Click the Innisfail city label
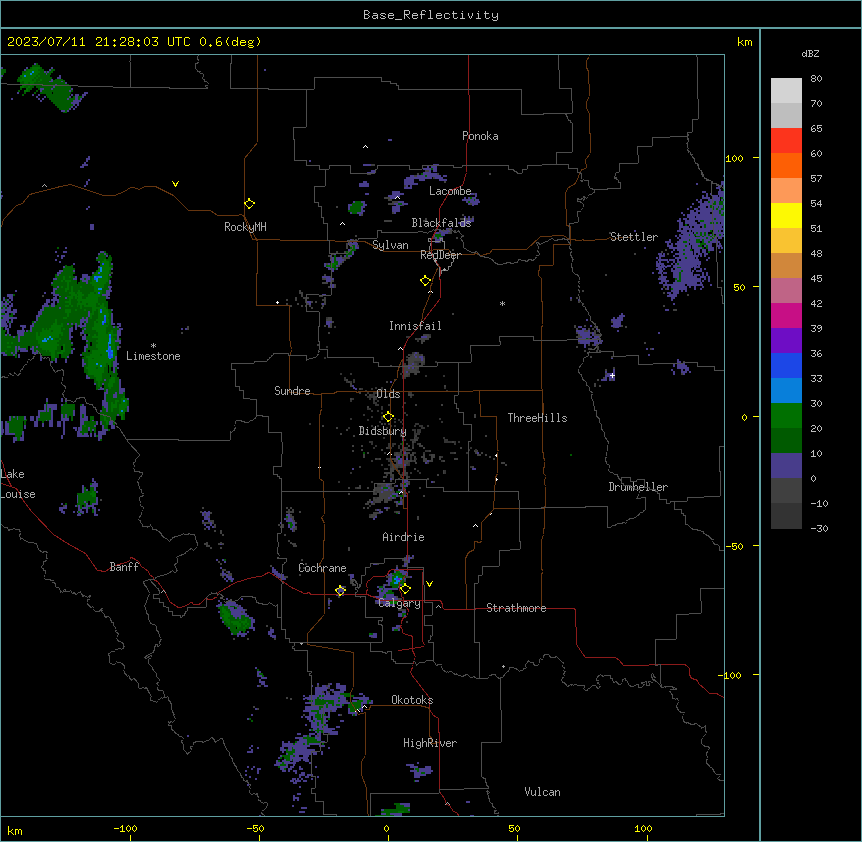The image size is (862, 842). [x=415, y=326]
